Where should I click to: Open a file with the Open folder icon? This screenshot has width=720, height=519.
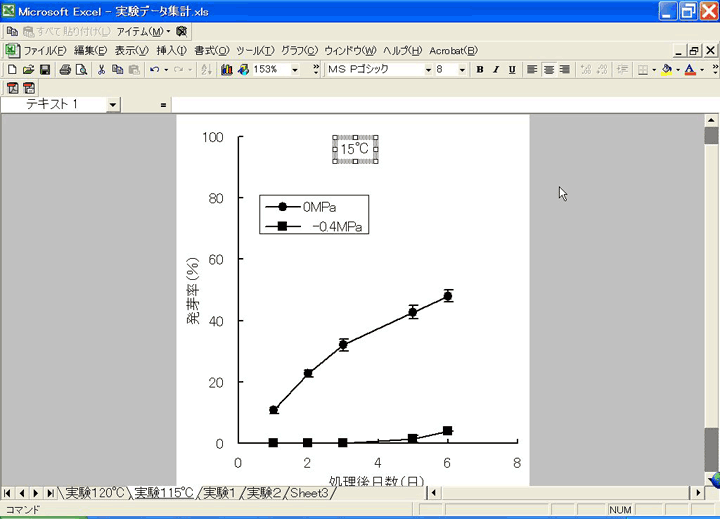pyautogui.click(x=28, y=70)
